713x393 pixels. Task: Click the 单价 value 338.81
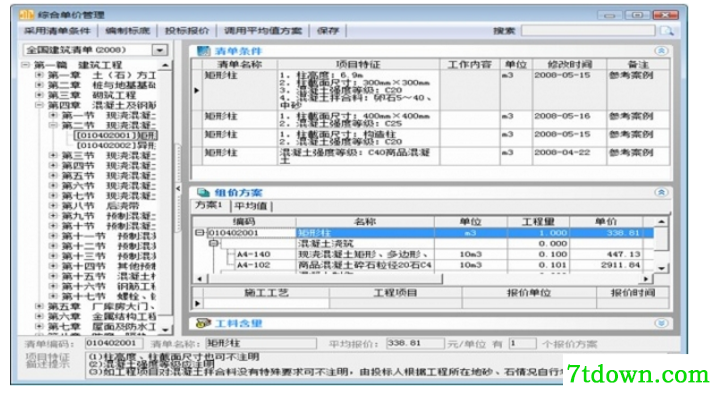coord(622,233)
